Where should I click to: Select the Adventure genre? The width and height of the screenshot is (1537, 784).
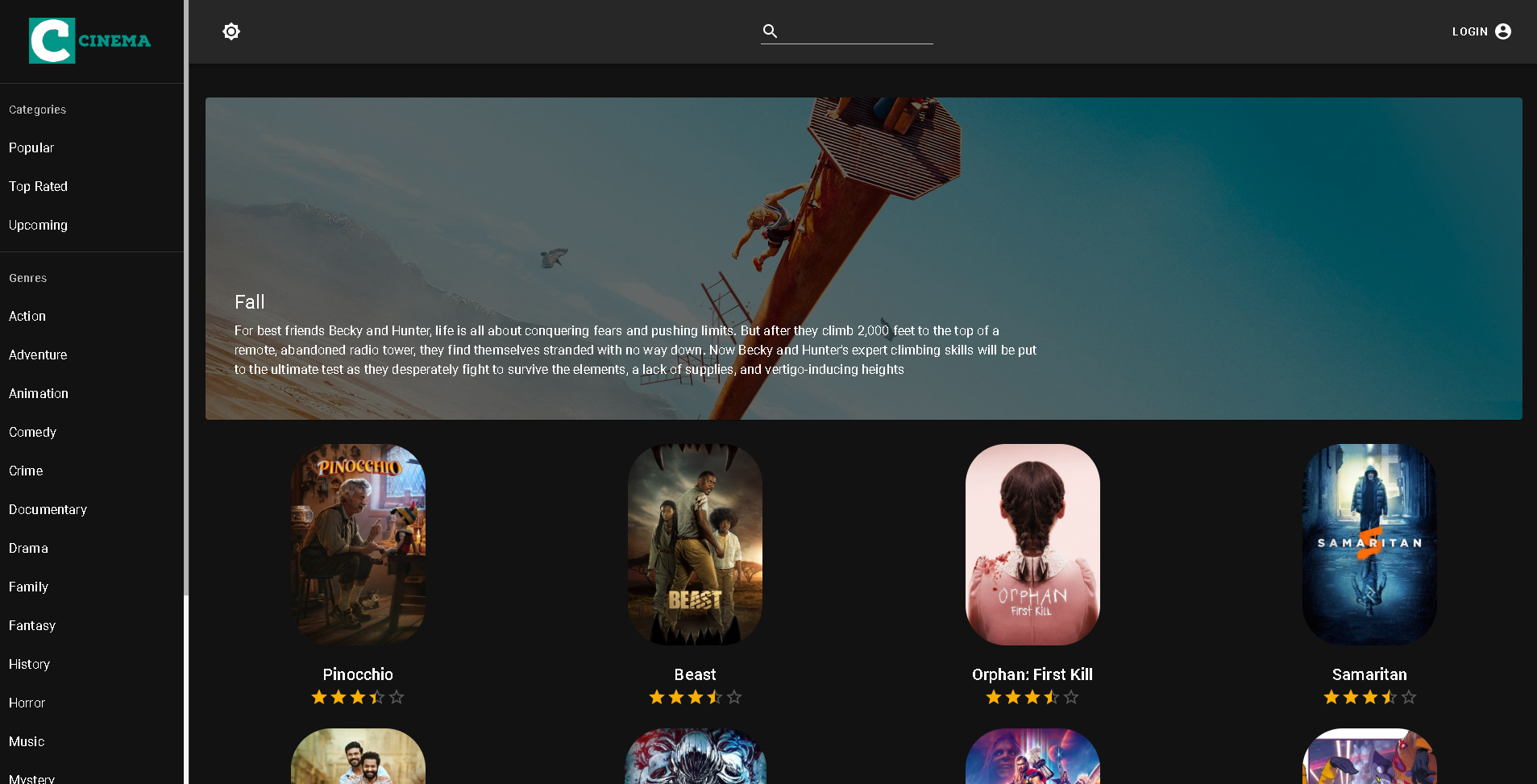[x=92, y=355]
